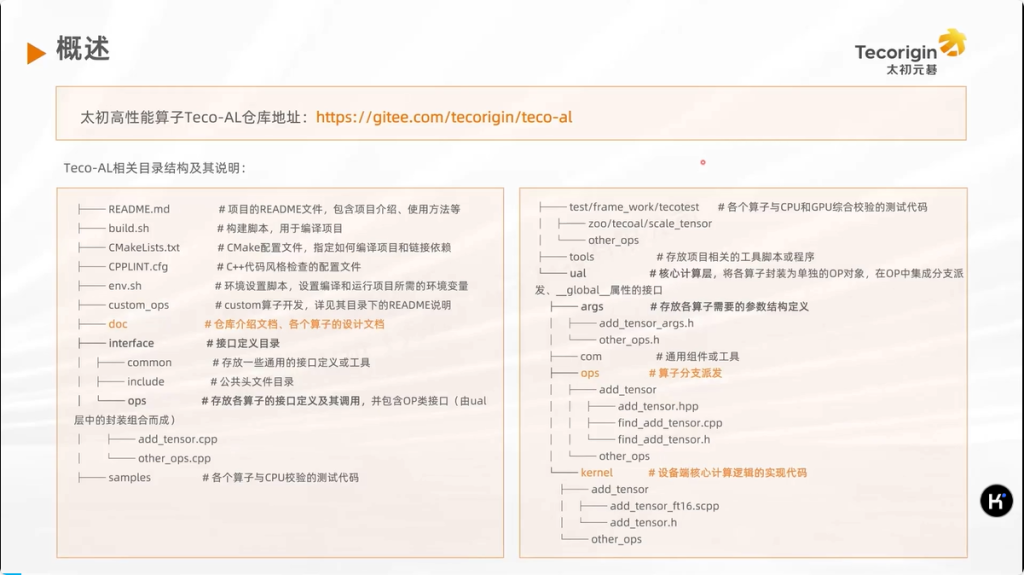Click the Tecorigin star logo icon
This screenshot has height=575, width=1024.
coord(953,43)
